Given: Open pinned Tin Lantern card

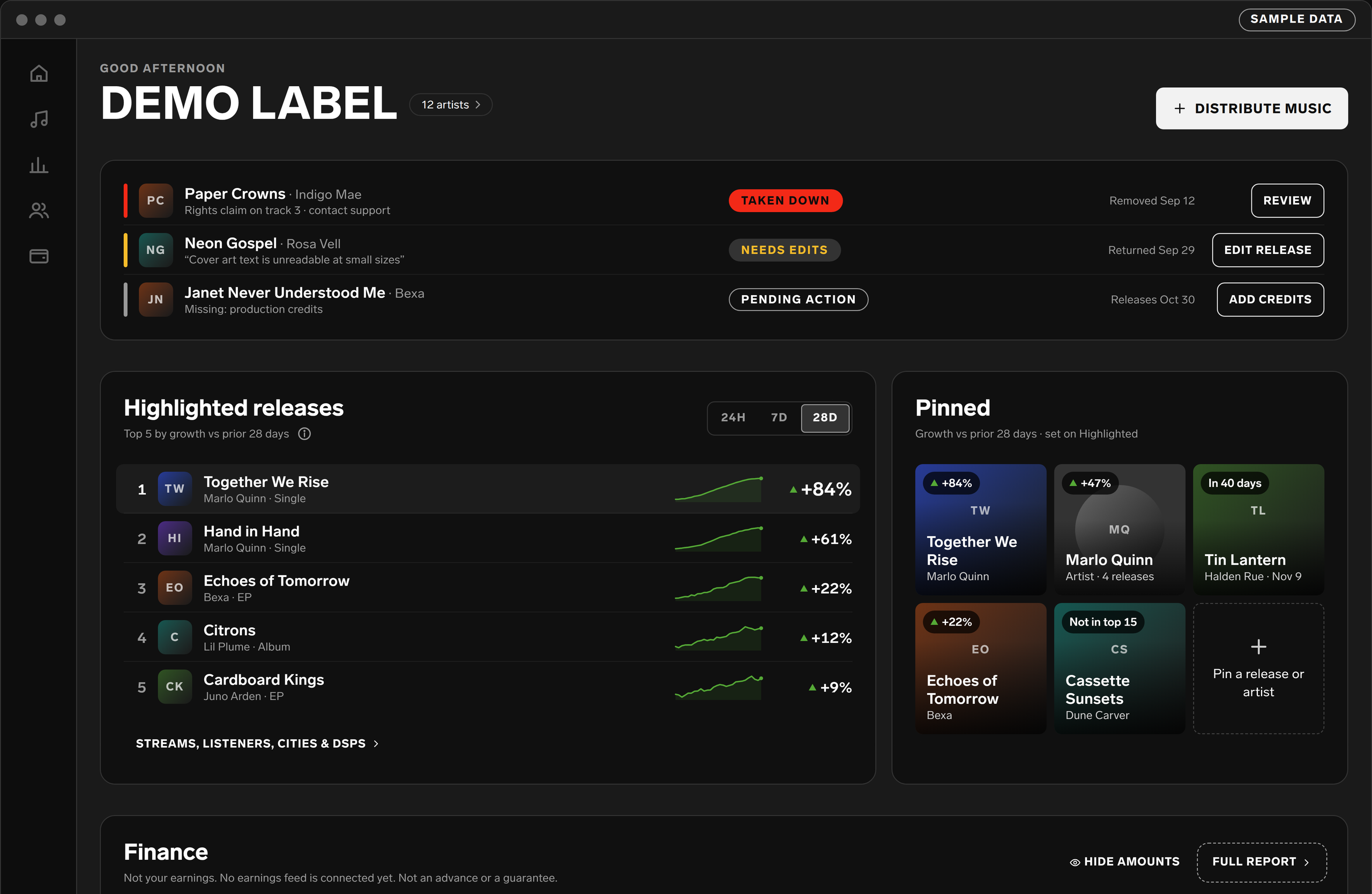Looking at the screenshot, I should [1258, 529].
